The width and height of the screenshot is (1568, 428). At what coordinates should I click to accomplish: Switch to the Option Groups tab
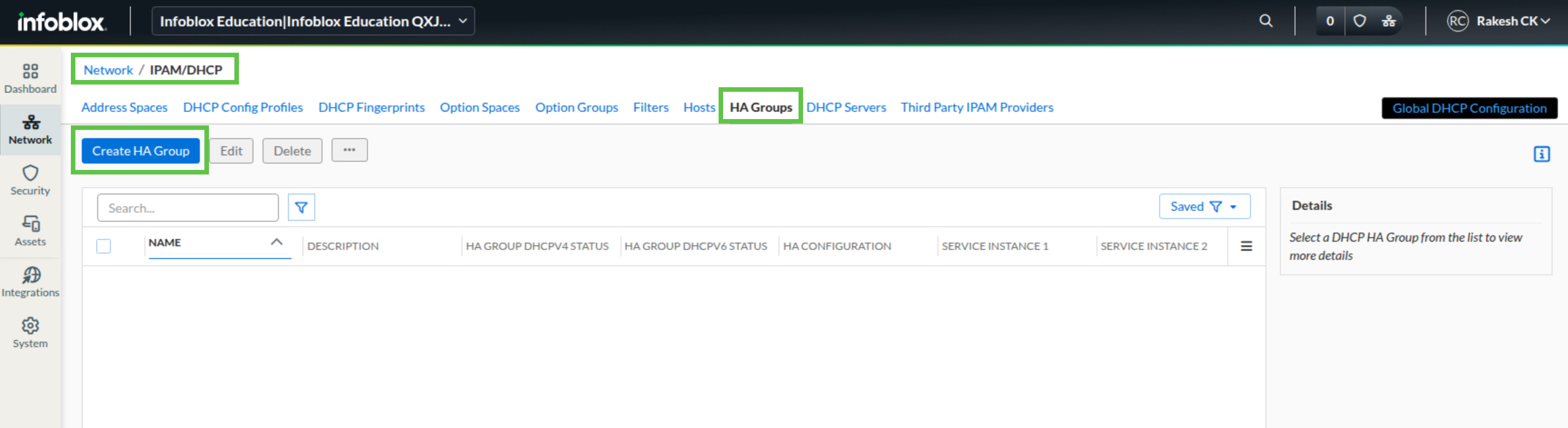[576, 107]
